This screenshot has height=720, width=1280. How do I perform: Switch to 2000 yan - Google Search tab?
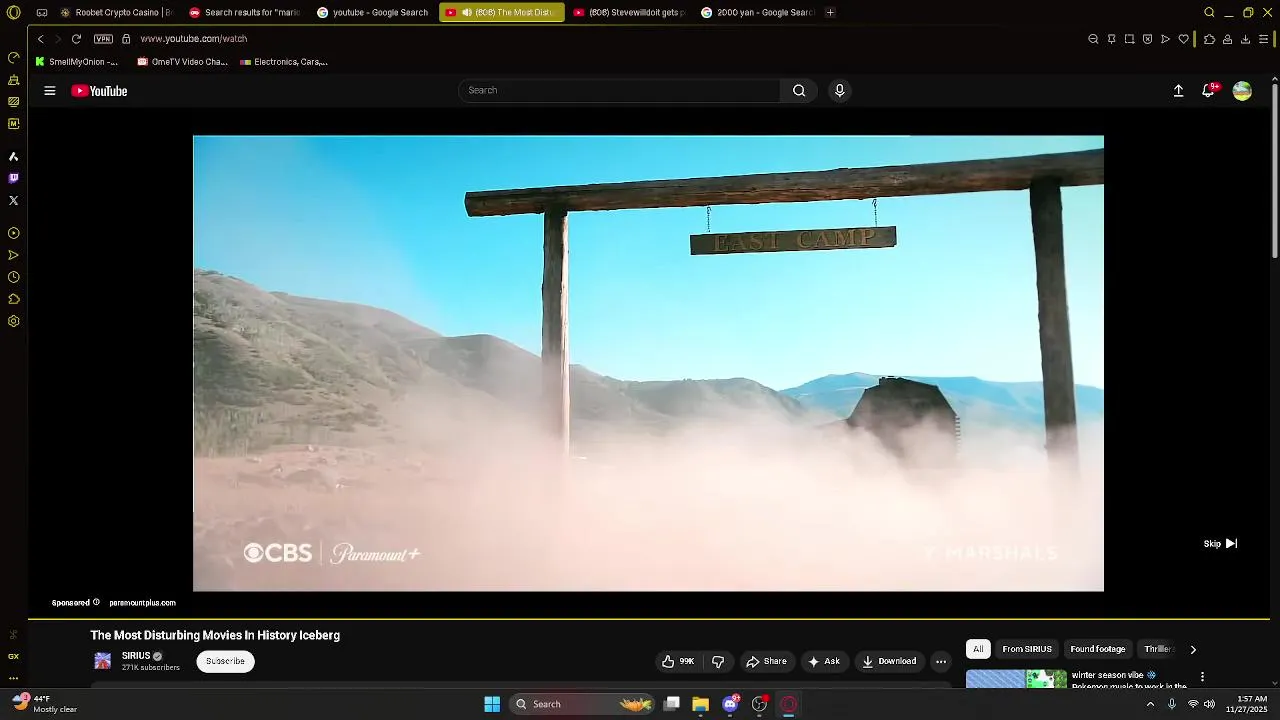[757, 12]
